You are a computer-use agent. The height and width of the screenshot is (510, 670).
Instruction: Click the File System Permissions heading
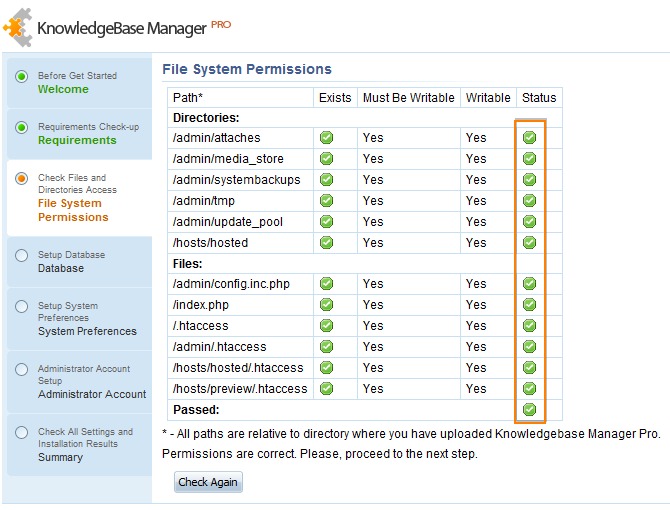click(x=247, y=69)
